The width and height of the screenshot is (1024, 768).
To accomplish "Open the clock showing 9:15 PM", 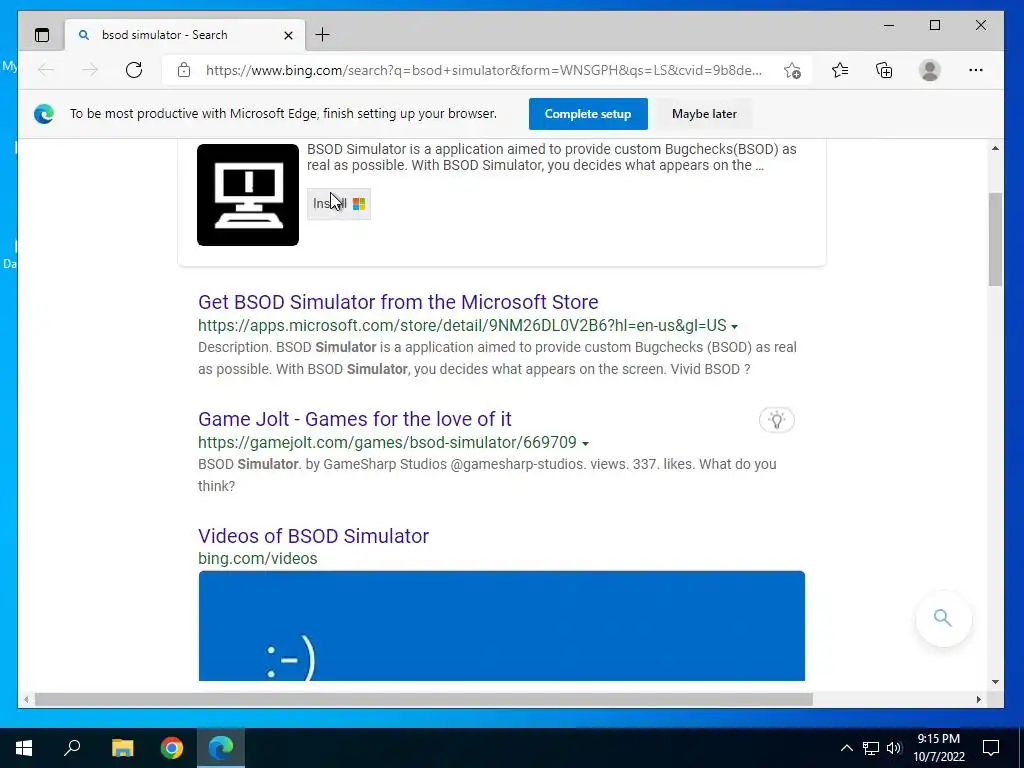I will point(938,748).
